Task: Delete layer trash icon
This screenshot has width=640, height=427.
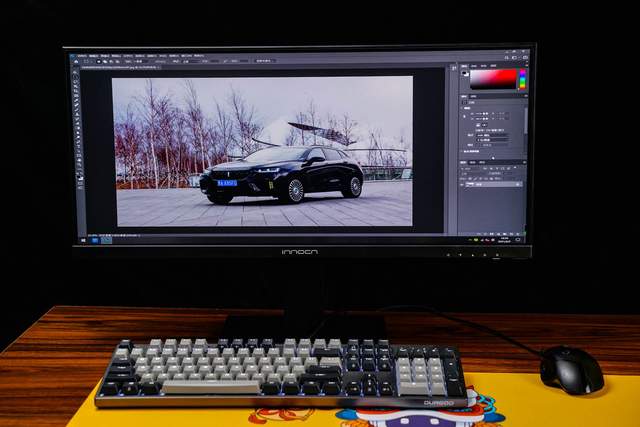Action: [x=518, y=234]
